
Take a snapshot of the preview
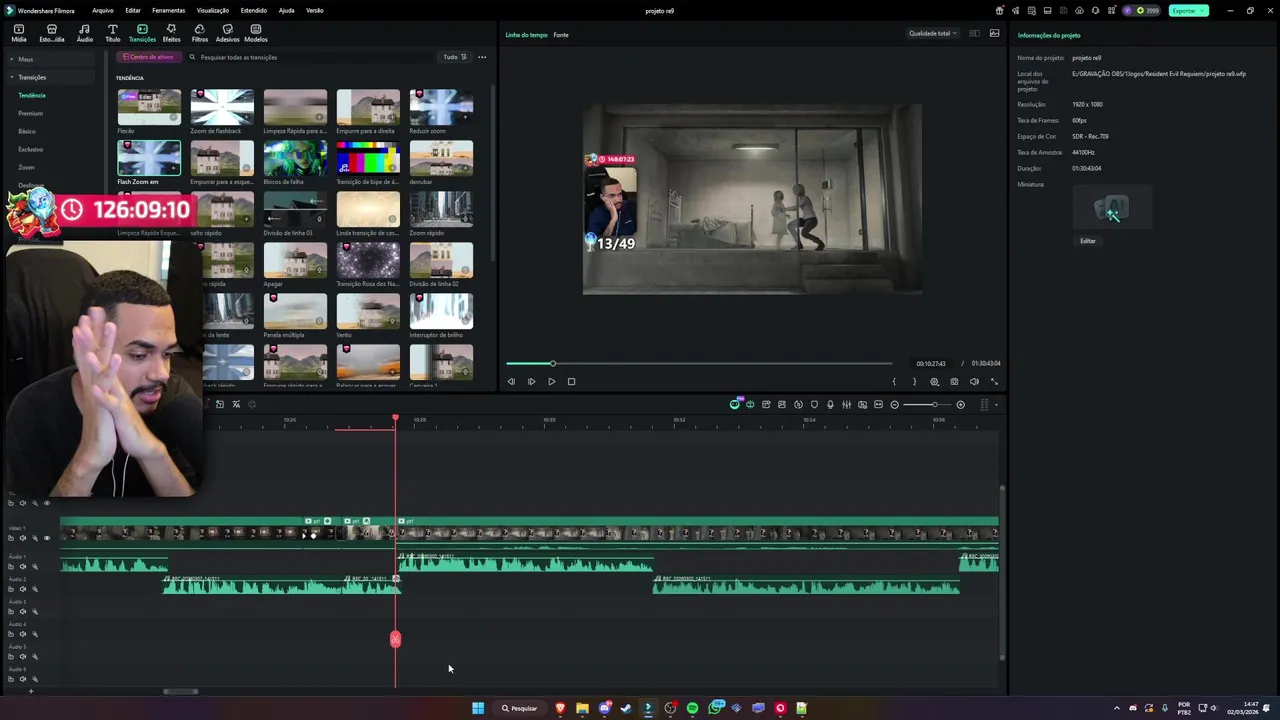coord(954,381)
